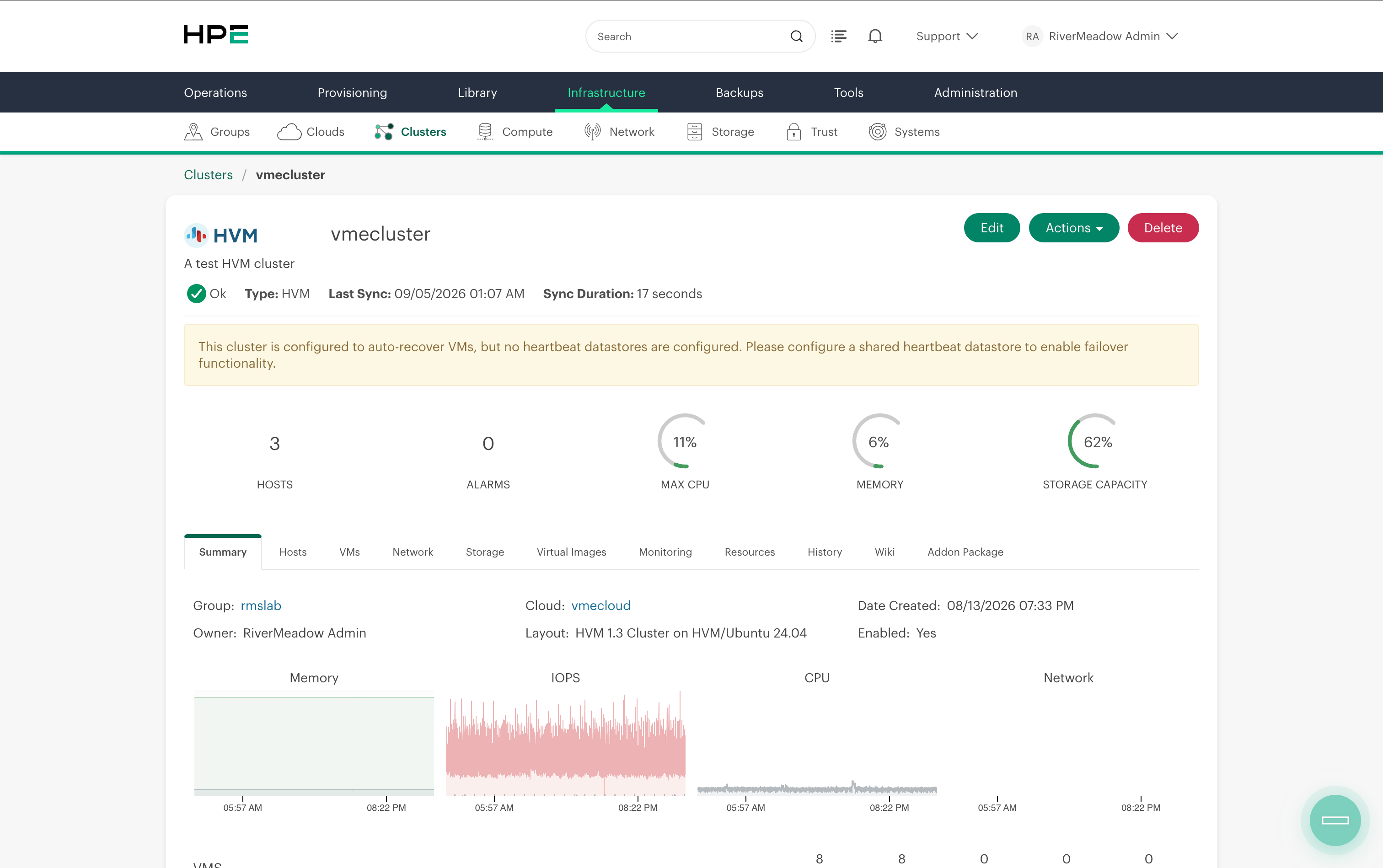The height and width of the screenshot is (868, 1383).
Task: Open Storage via its cabinet icon
Action: (695, 131)
